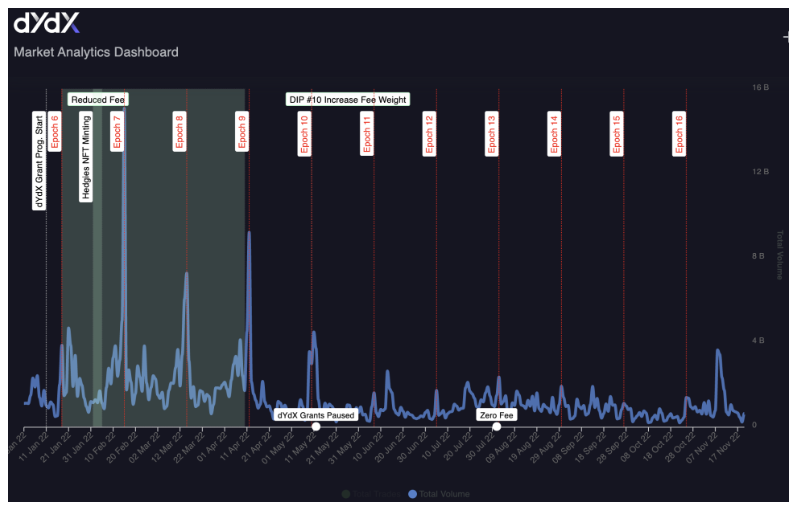Click the 16 B y-axis value
Image resolution: width=796 pixels, height=508 pixels.
point(760,87)
